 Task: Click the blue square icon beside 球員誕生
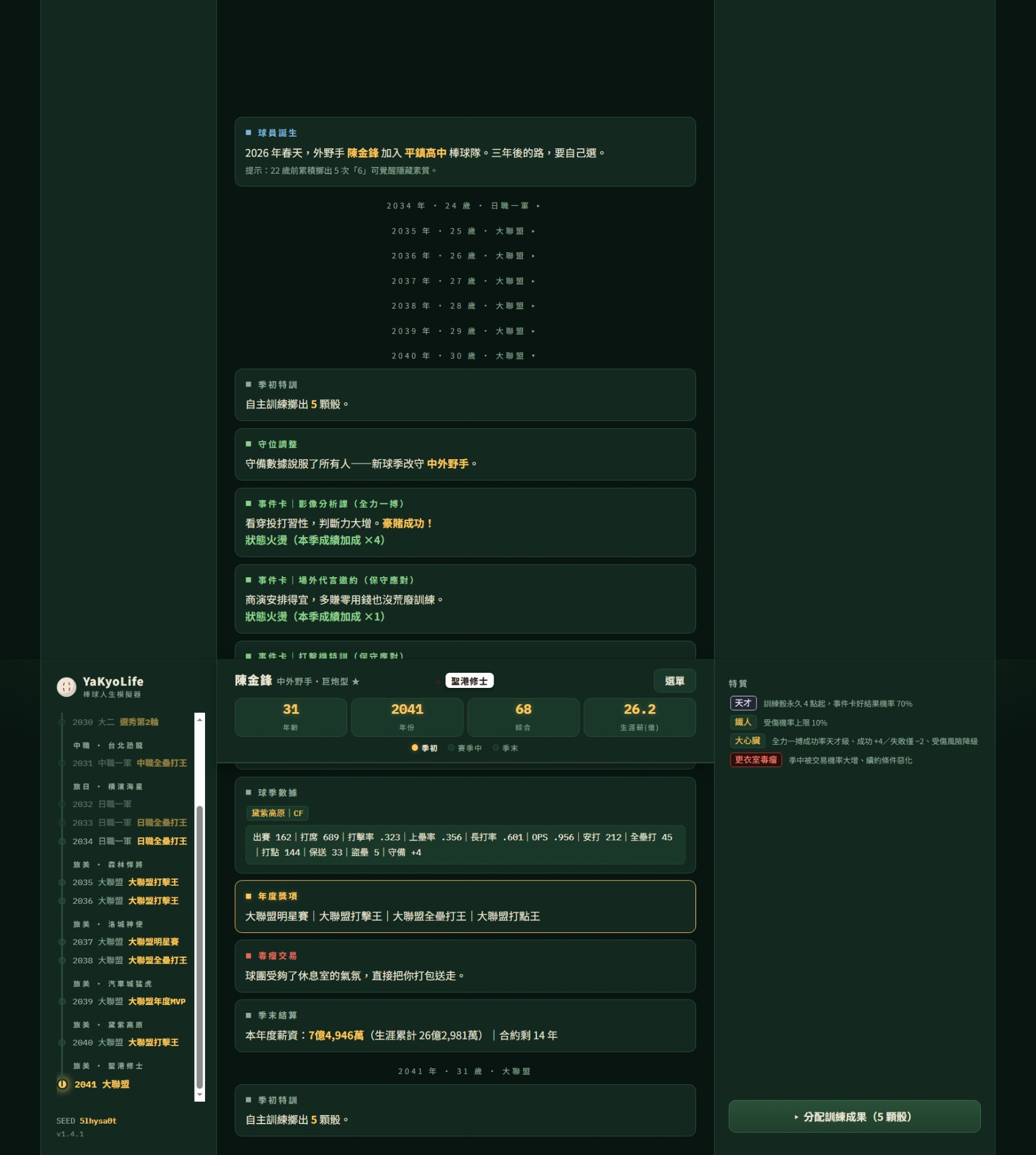249,133
